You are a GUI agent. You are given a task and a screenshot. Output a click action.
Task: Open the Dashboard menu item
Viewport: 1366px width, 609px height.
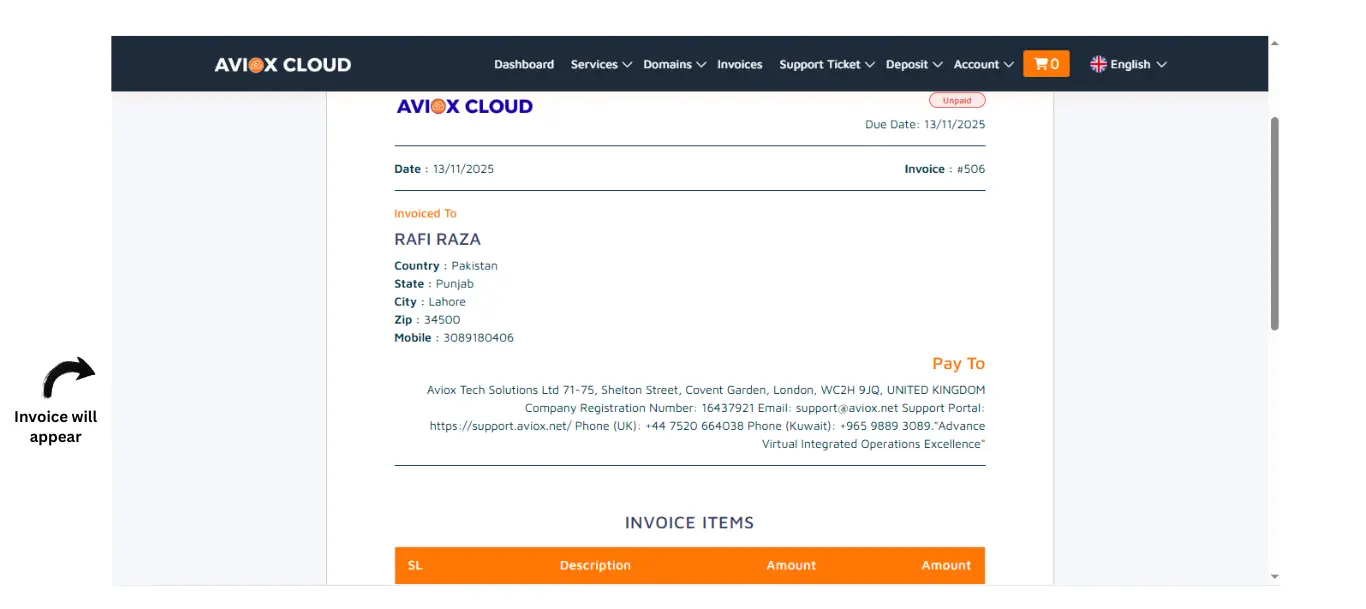(524, 64)
